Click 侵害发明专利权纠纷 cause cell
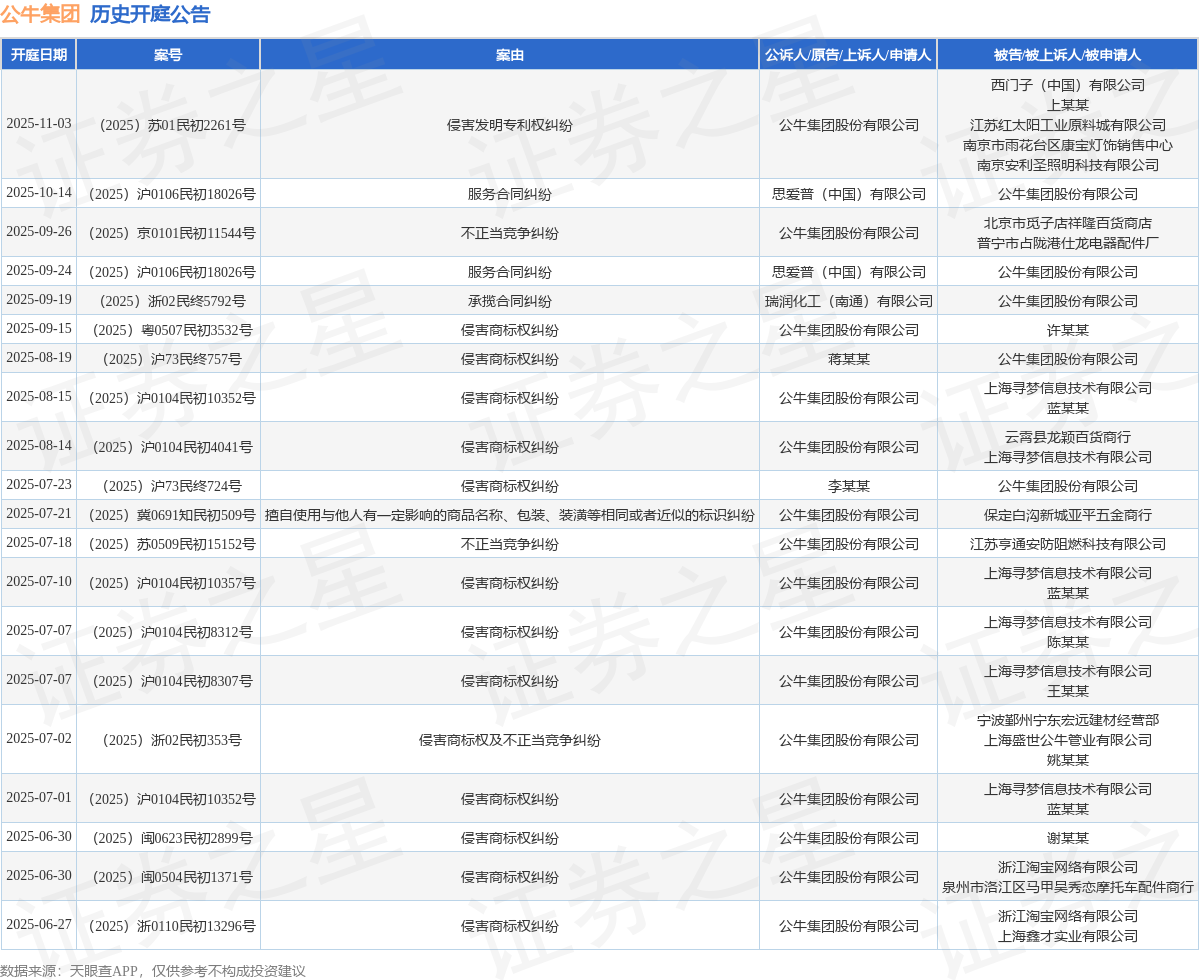This screenshot has height=980, width=1199. (509, 125)
